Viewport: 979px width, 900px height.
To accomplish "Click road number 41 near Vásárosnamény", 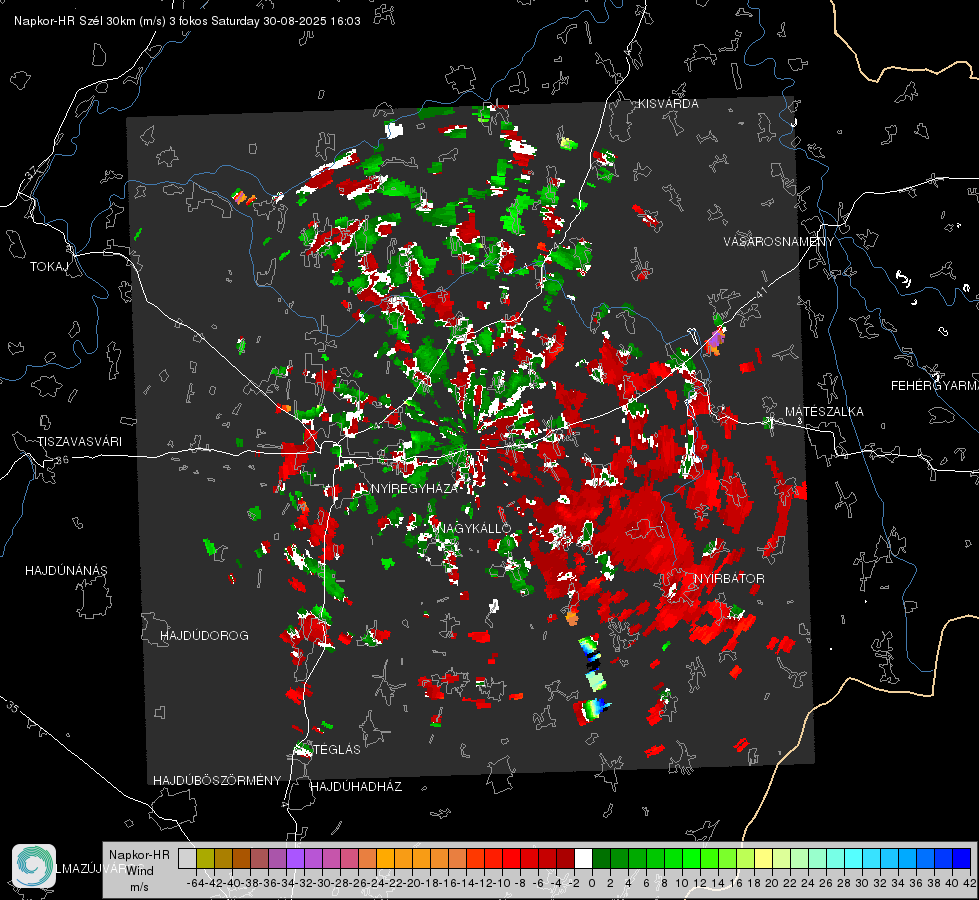I will tap(761, 291).
